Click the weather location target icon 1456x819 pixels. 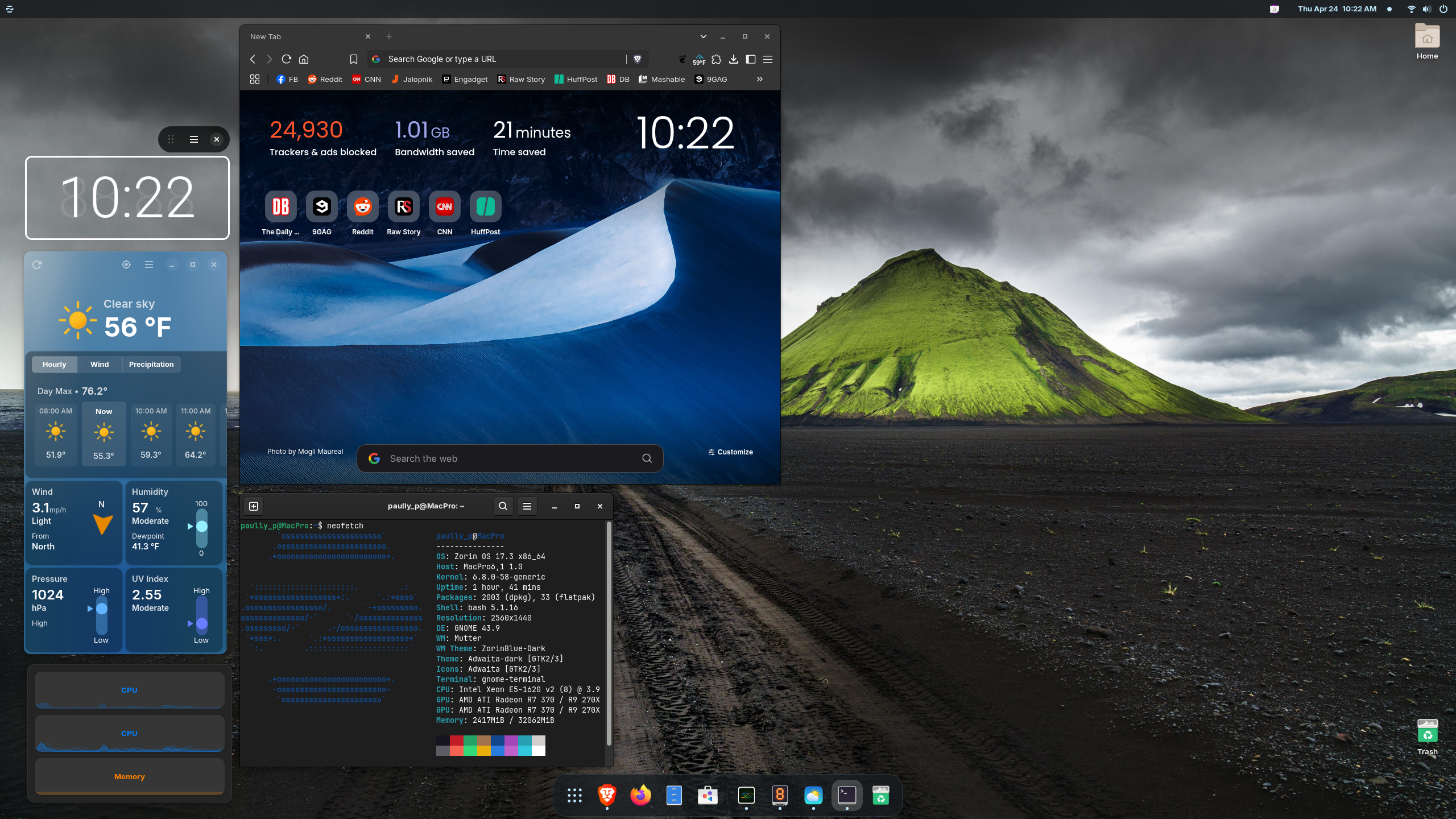(x=126, y=264)
